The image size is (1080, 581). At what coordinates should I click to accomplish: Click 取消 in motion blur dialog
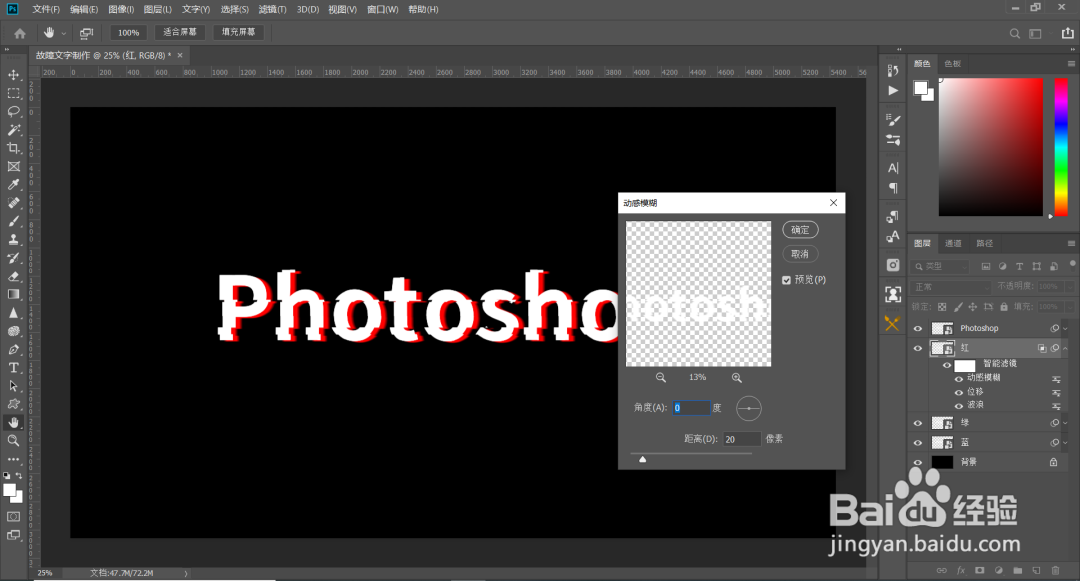point(800,254)
